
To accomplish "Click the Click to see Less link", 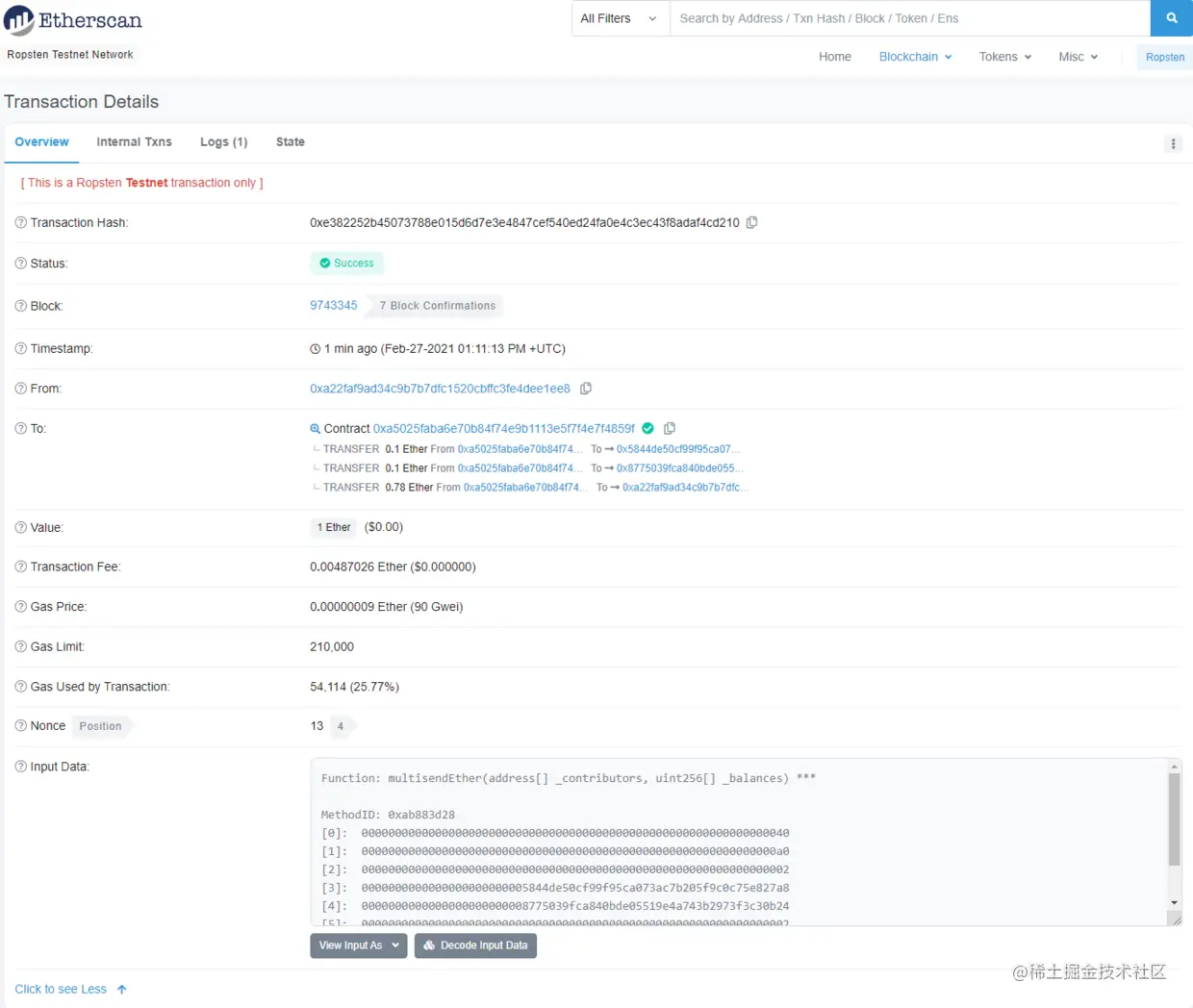I will [61, 989].
